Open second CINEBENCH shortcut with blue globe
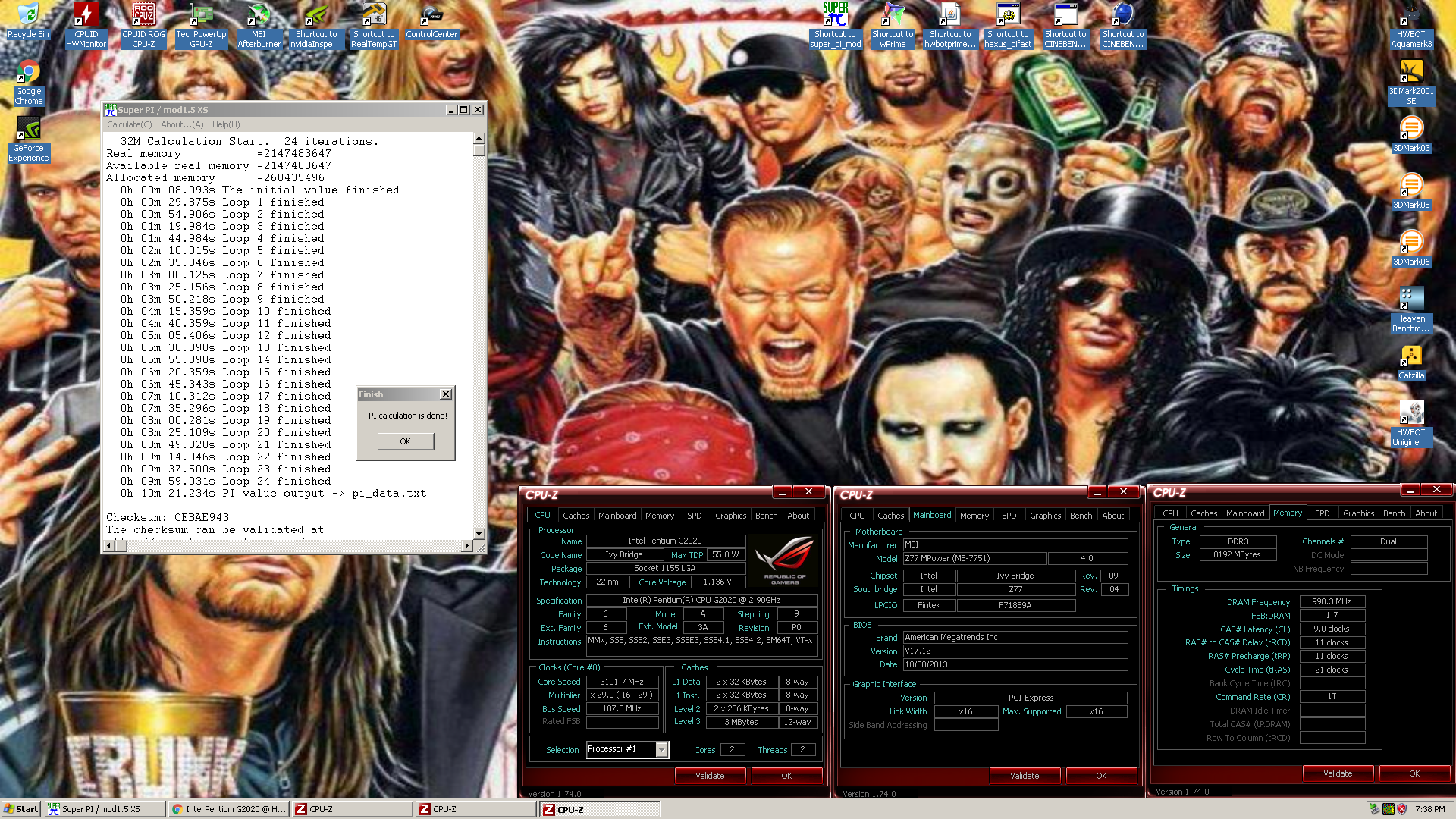1456x819 pixels. (1123, 25)
